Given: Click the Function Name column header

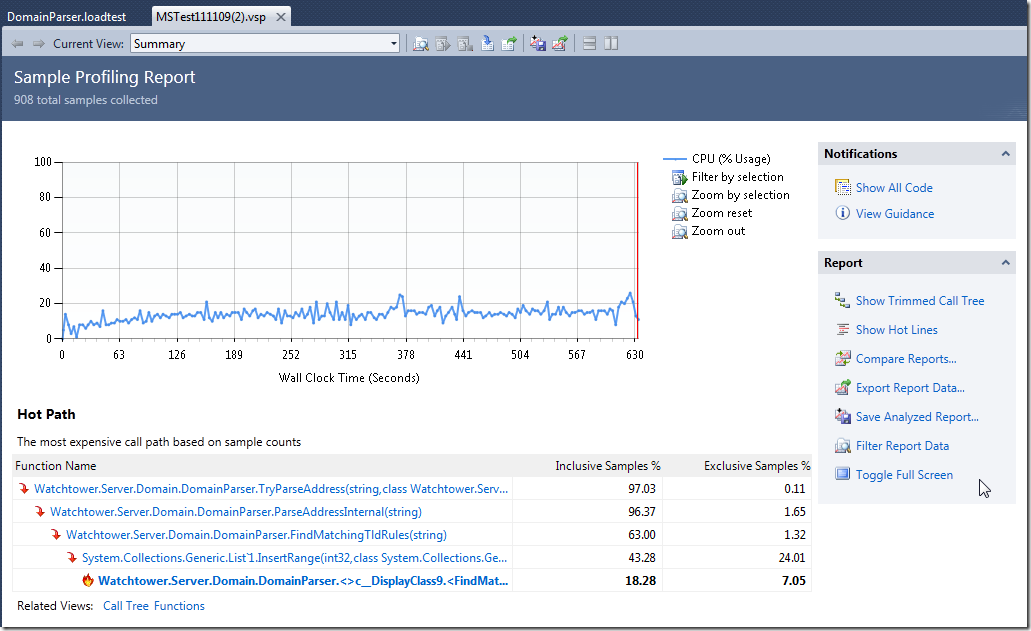Looking at the screenshot, I should pos(56,466).
